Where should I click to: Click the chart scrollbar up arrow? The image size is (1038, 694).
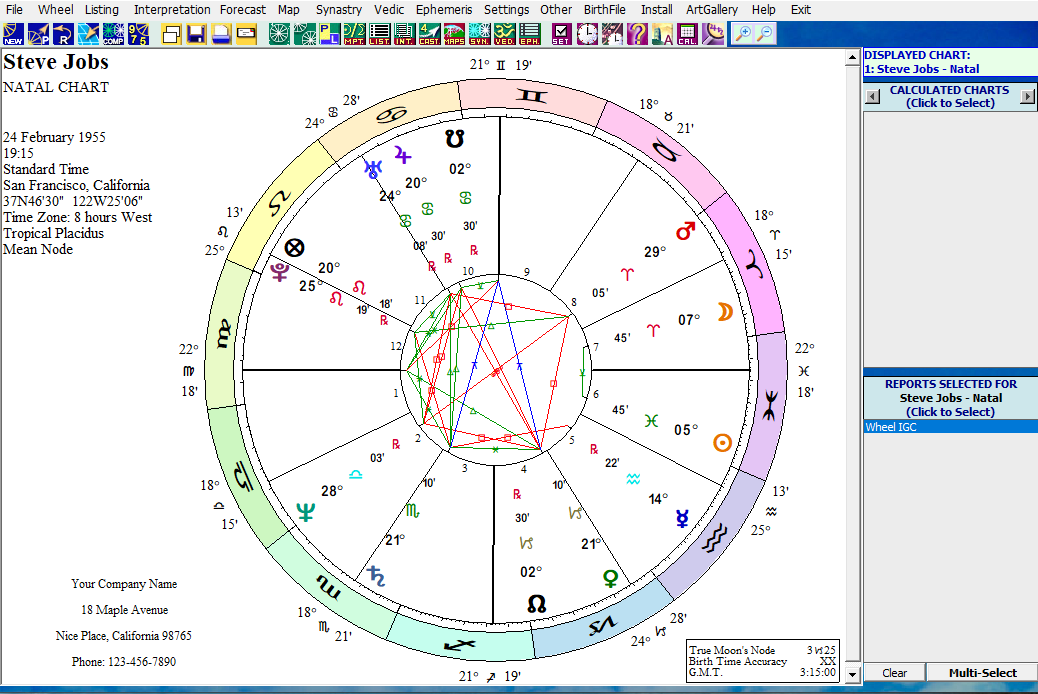pos(853,58)
